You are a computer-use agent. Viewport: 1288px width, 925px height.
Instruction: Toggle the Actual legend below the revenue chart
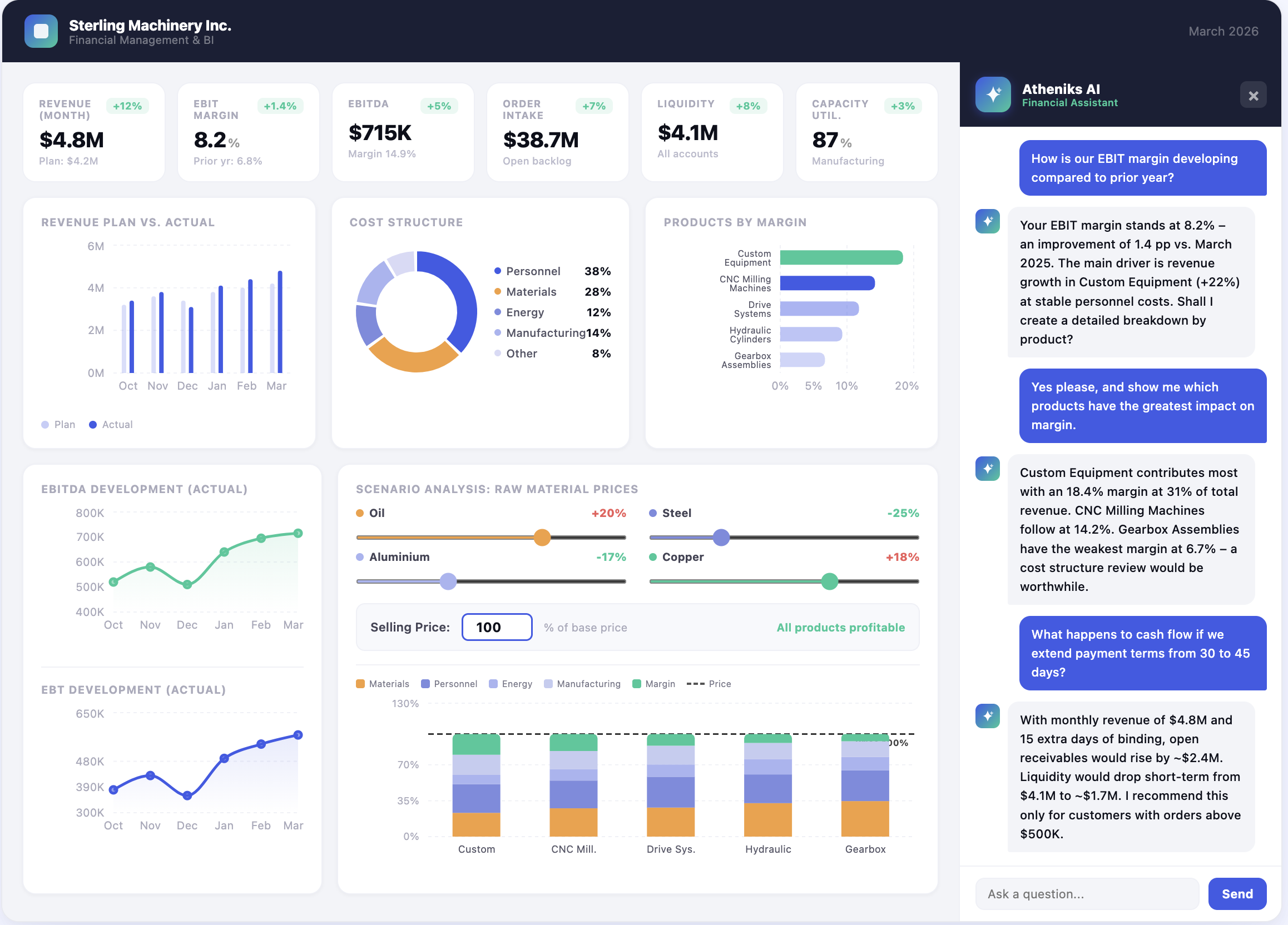point(111,424)
